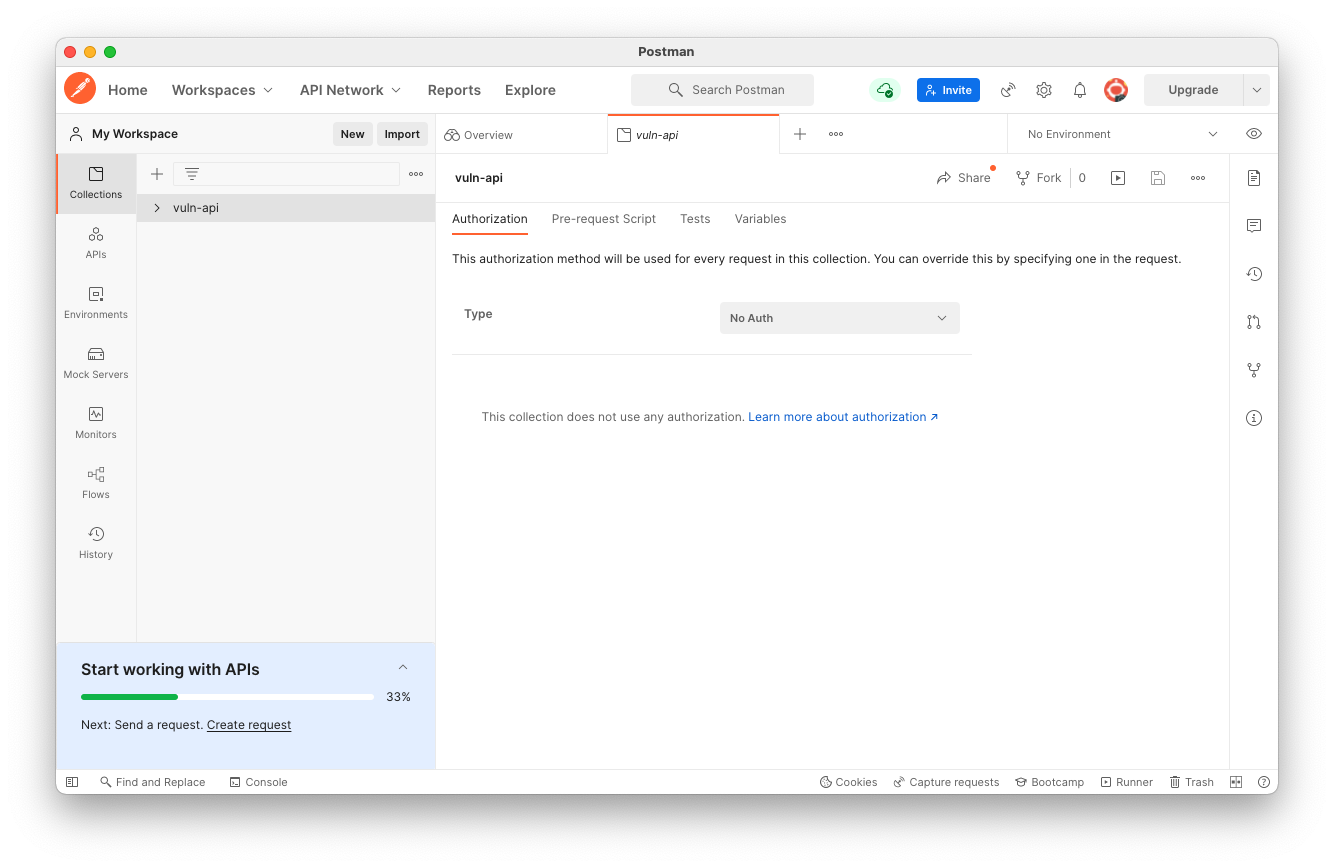Focus the Search Postman field

(722, 90)
